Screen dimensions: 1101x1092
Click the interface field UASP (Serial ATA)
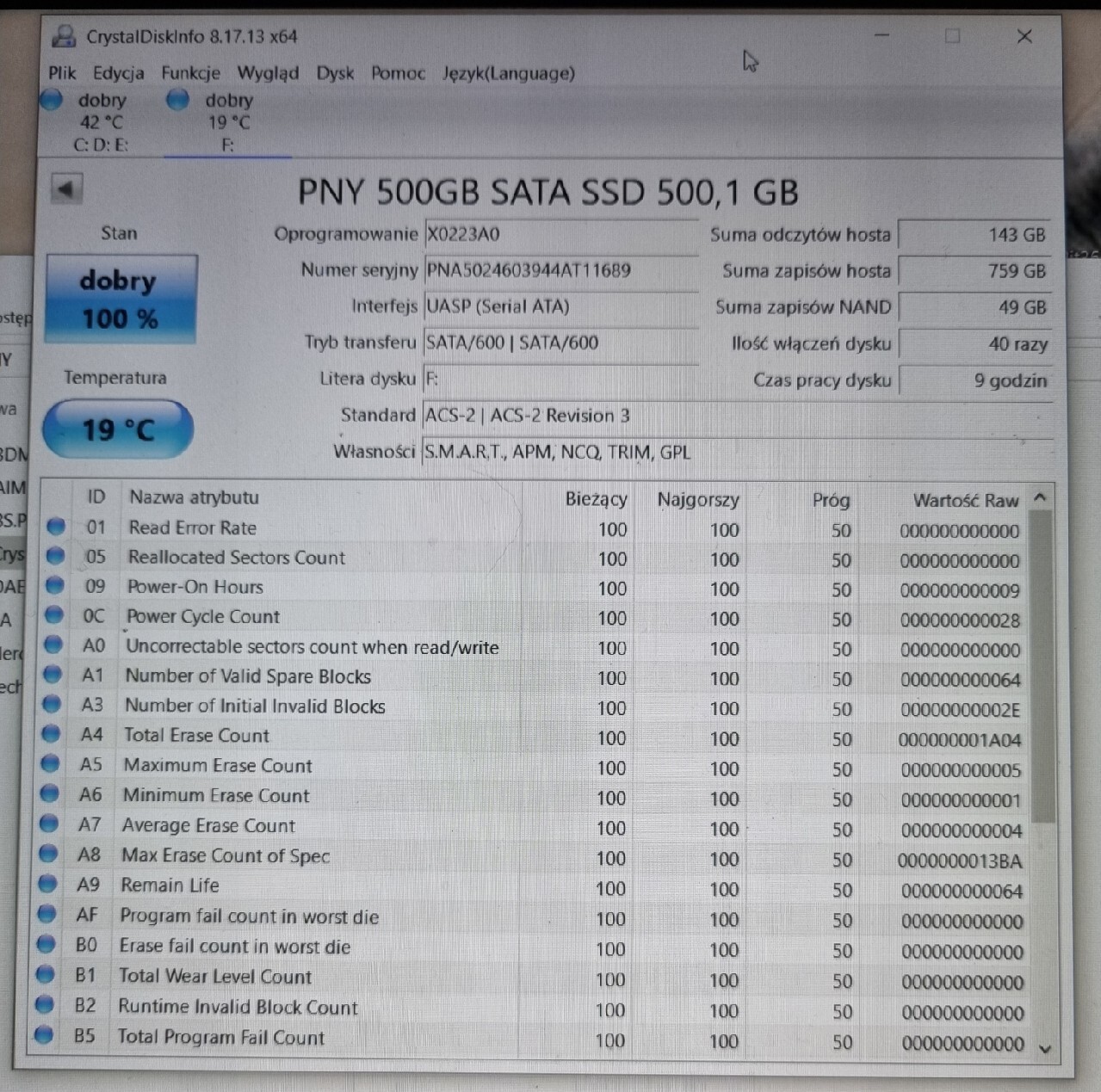[x=560, y=306]
